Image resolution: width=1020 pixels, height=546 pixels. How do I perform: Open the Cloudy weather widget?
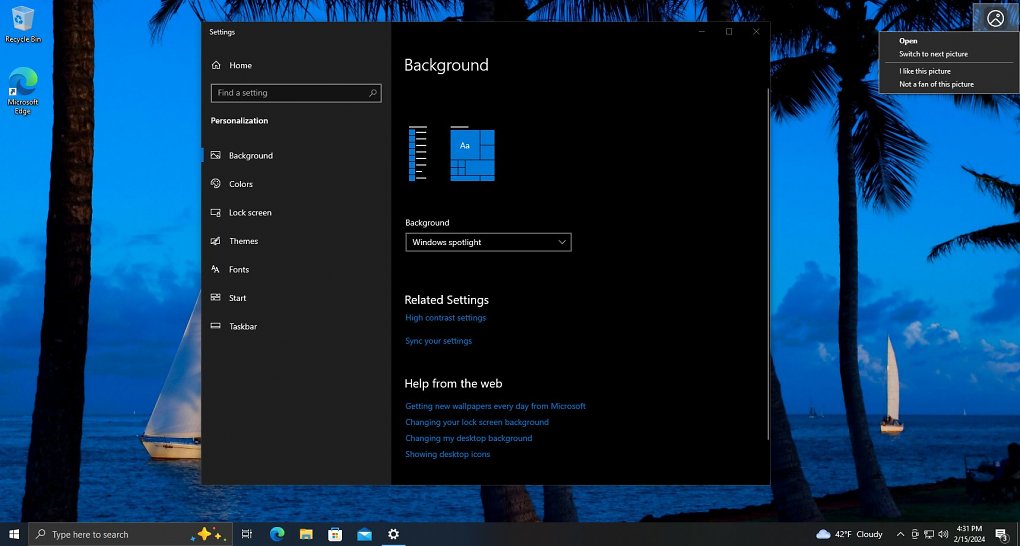[850, 534]
